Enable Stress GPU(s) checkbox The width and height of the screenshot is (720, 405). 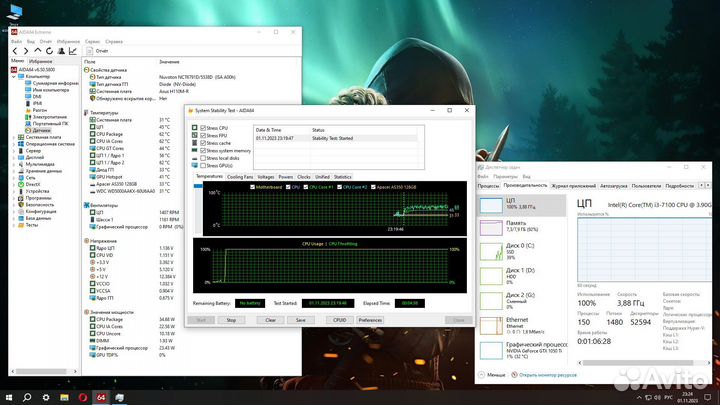[x=203, y=165]
